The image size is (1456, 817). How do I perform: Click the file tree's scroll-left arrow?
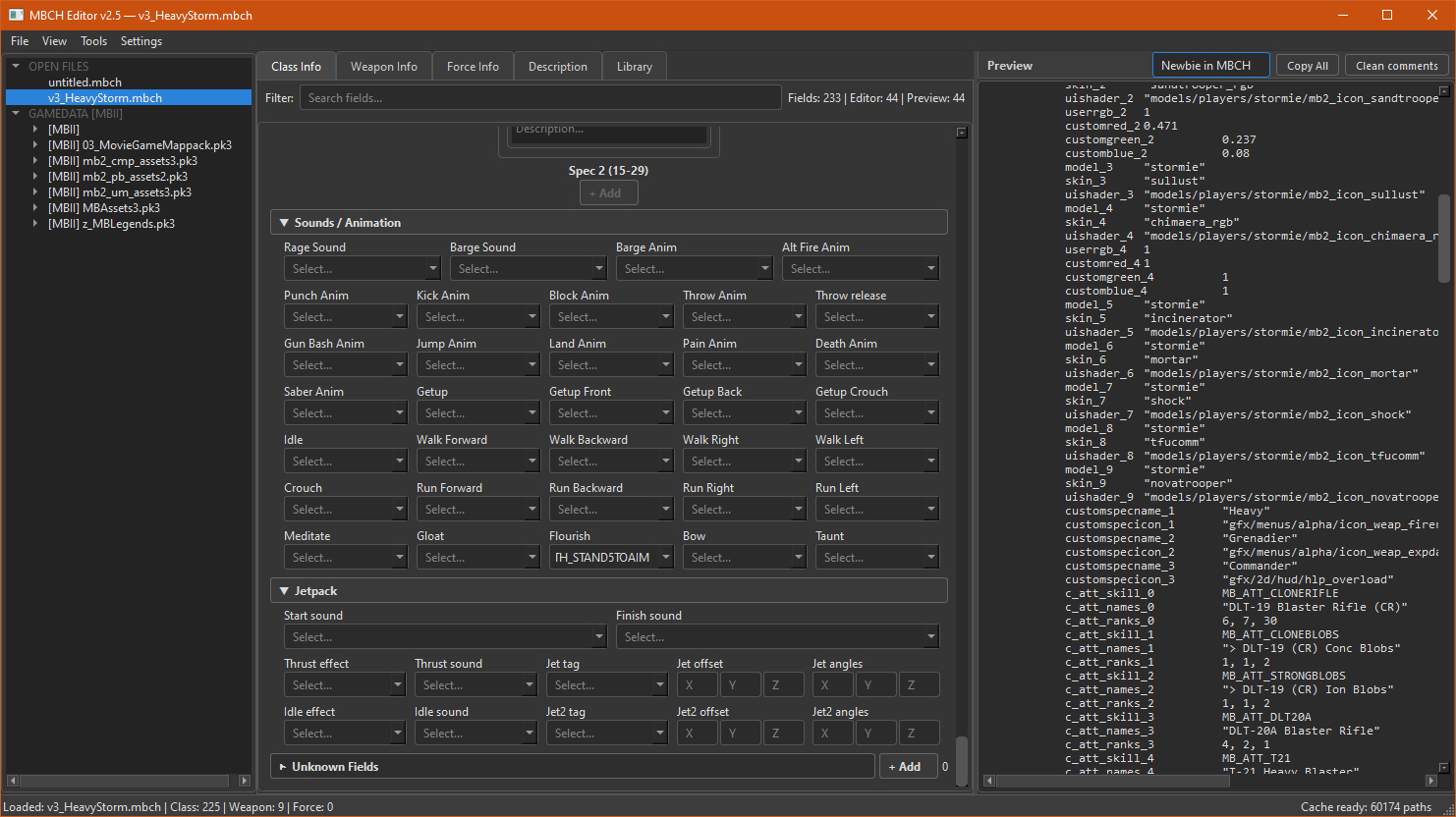click(12, 781)
